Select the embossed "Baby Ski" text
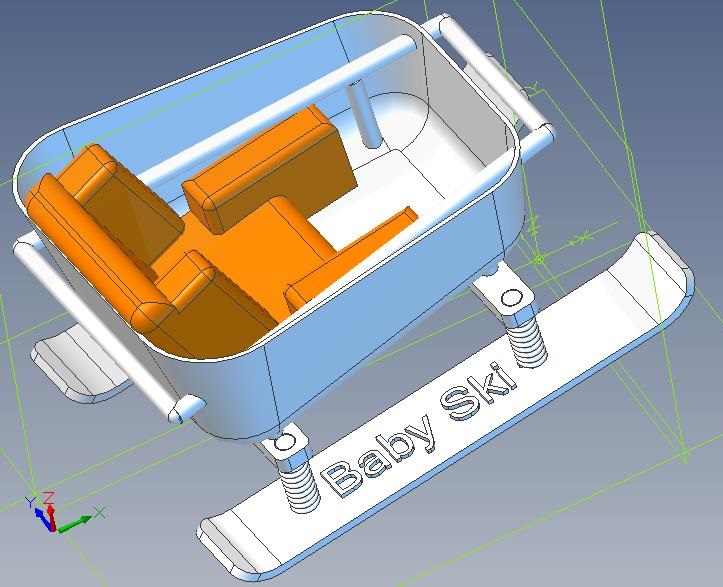This screenshot has width=723, height=587. click(x=420, y=432)
